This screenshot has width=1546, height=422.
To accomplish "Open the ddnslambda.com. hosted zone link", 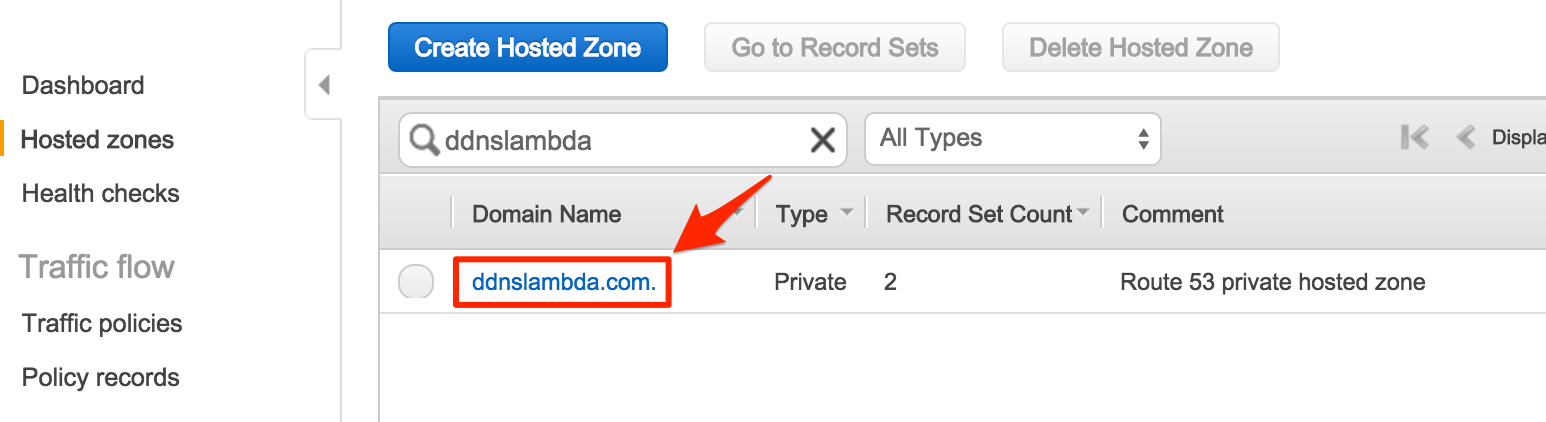I will coord(564,282).
